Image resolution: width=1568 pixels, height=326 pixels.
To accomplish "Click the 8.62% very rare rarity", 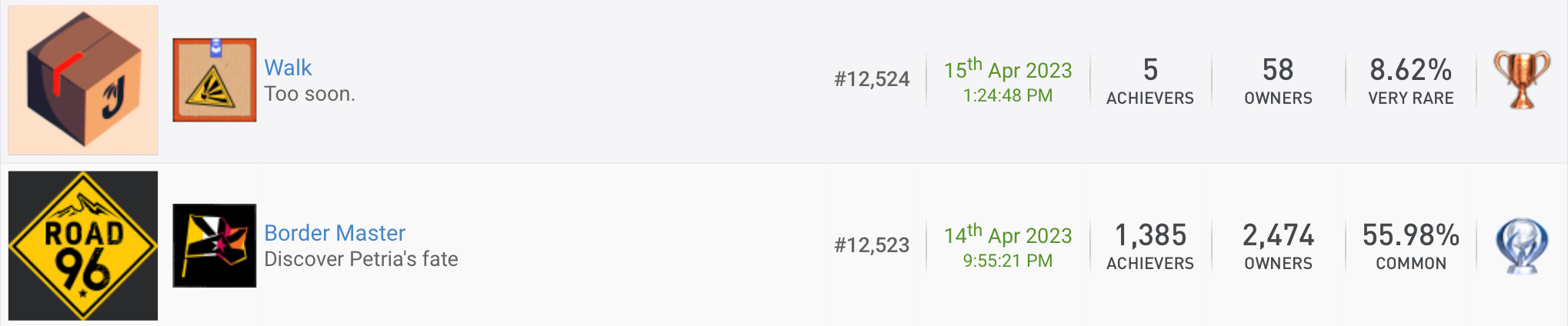I will click(1411, 81).
